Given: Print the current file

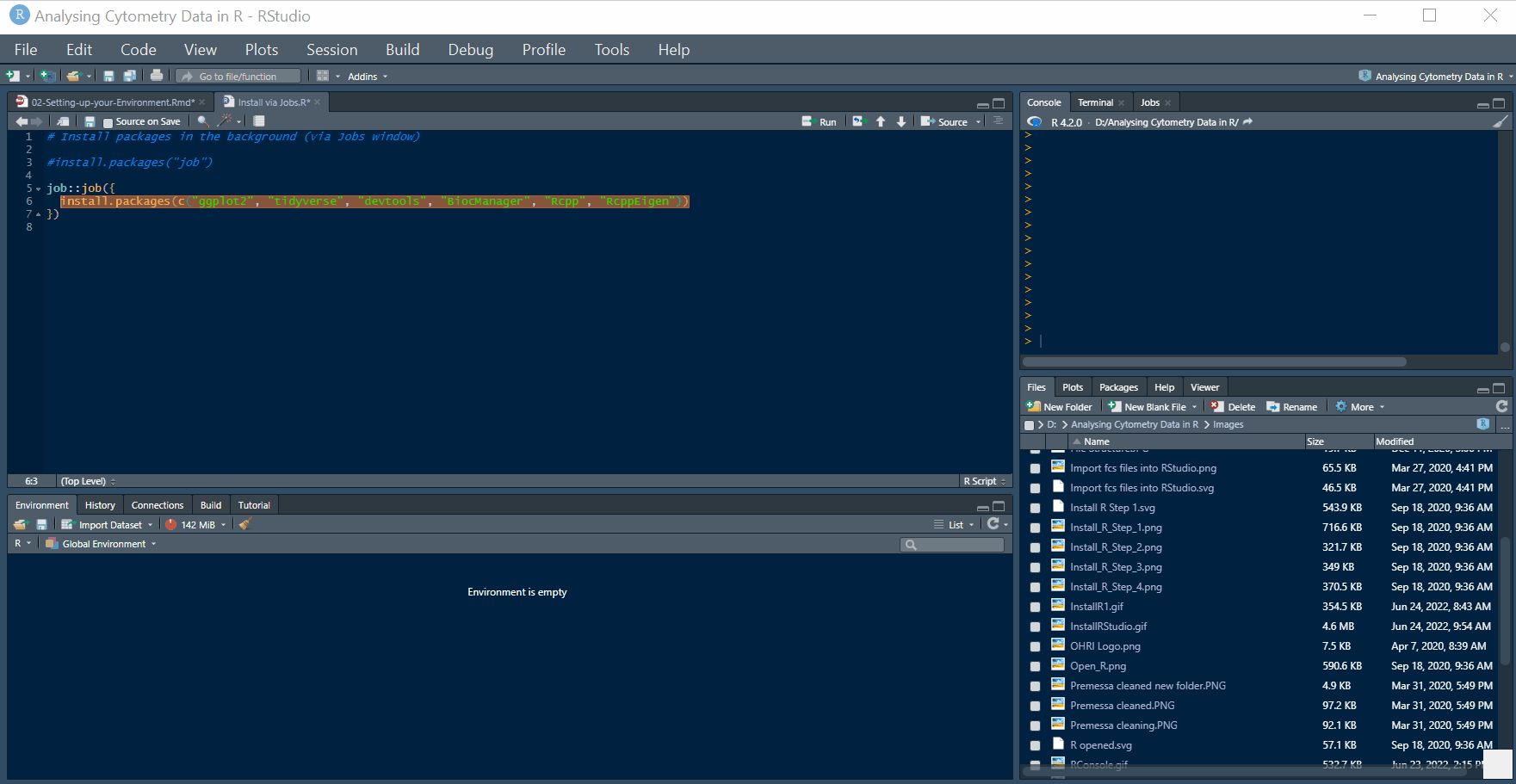Looking at the screenshot, I should (x=157, y=76).
